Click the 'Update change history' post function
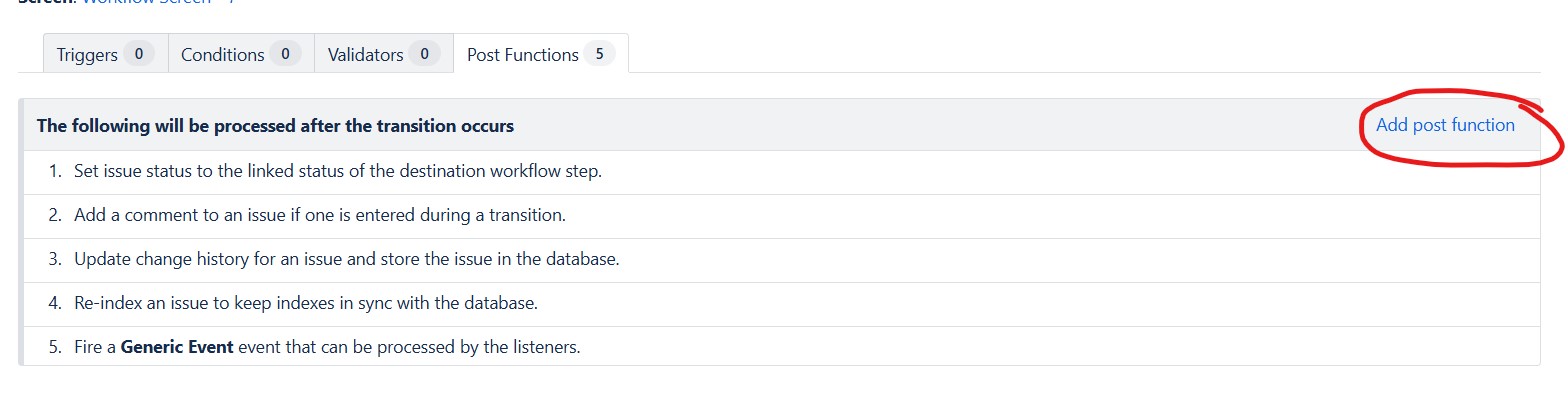This screenshot has width=1568, height=401. (347, 259)
